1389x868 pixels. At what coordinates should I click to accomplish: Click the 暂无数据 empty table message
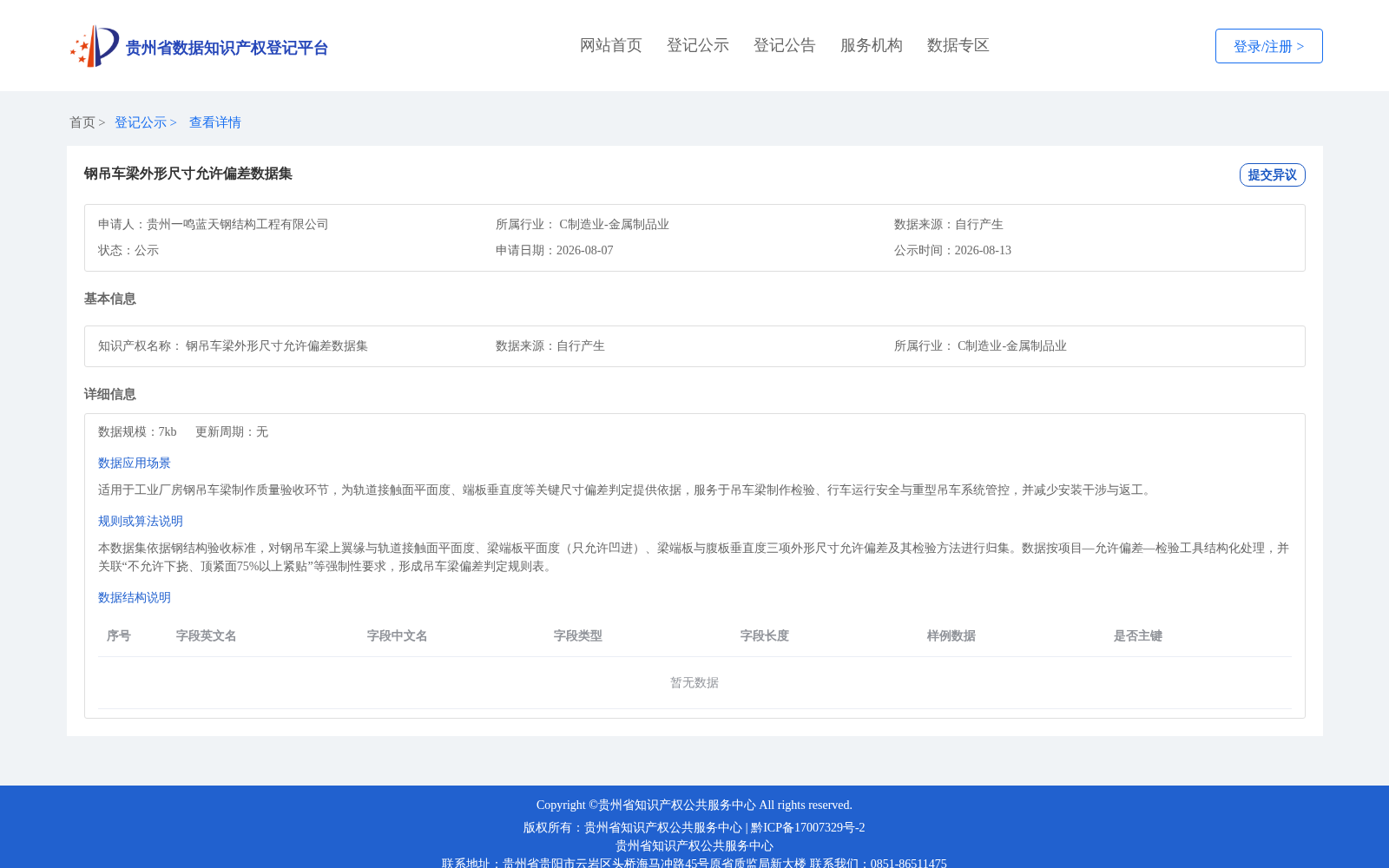694,682
